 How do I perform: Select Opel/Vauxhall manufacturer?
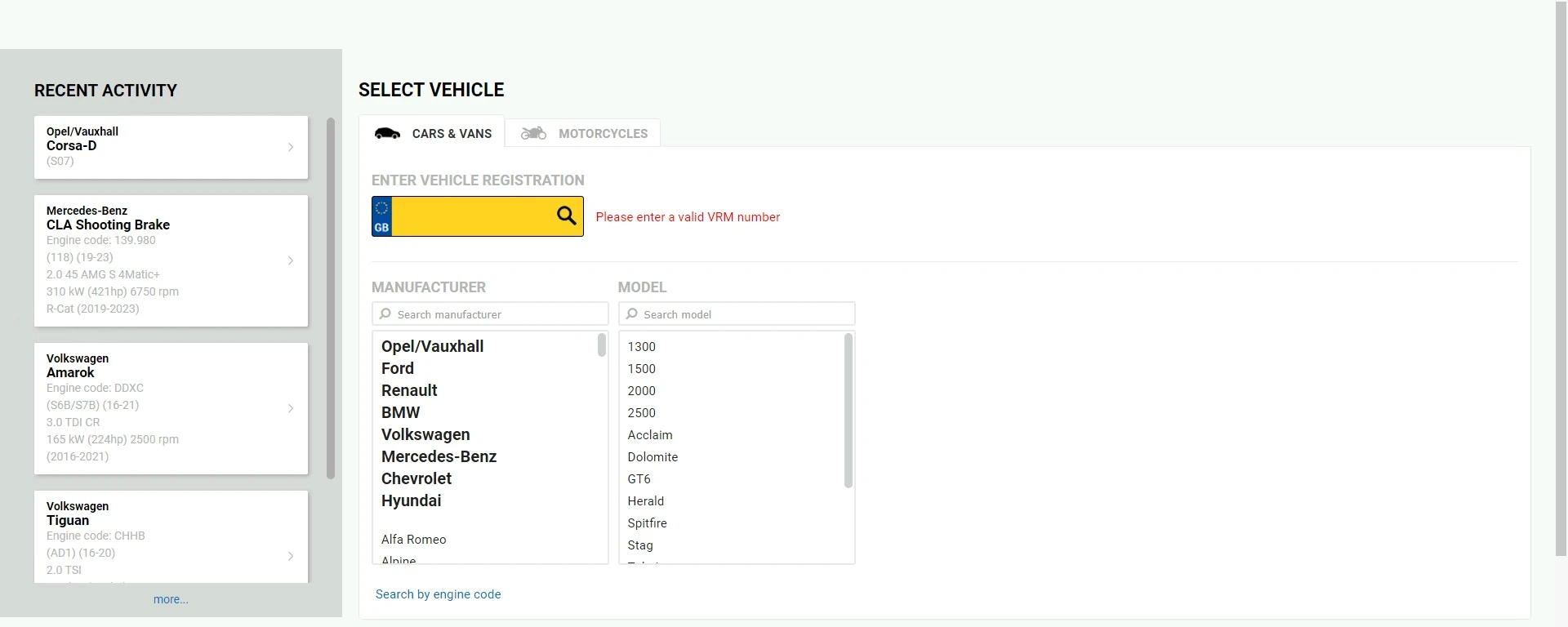432,346
